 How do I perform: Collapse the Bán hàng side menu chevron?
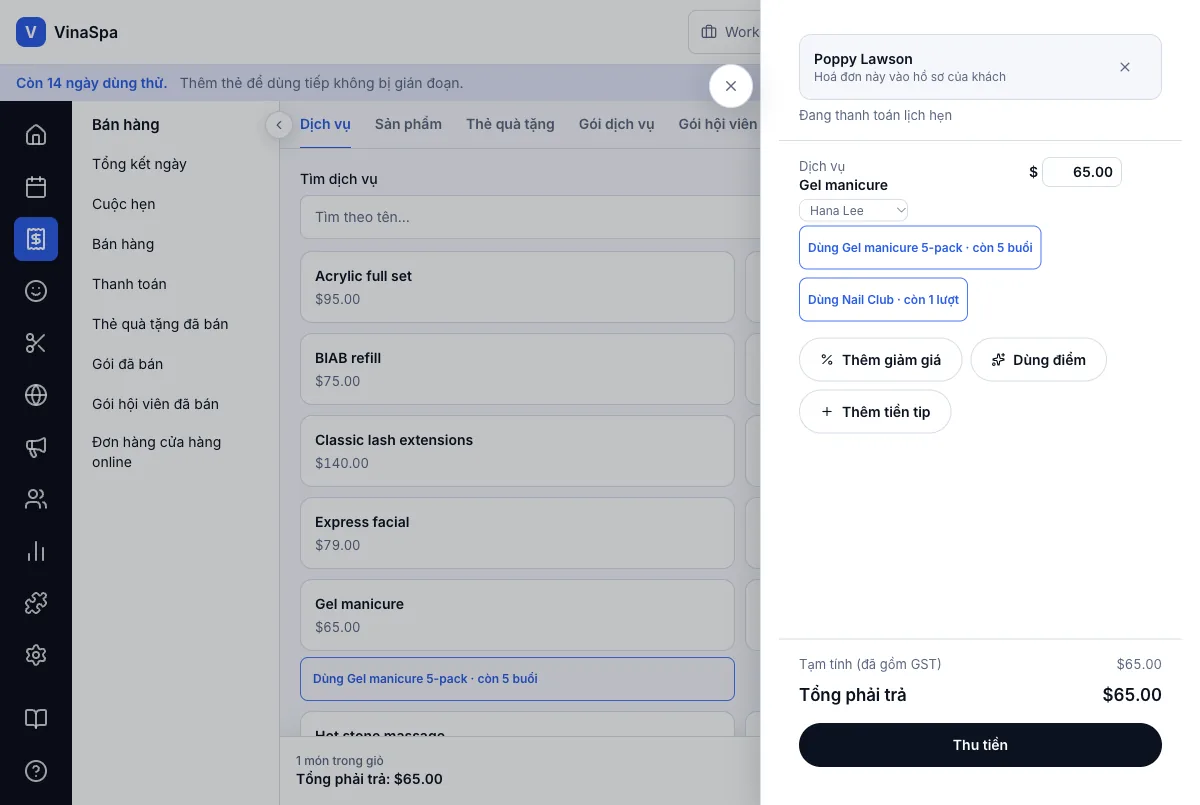[279, 125]
